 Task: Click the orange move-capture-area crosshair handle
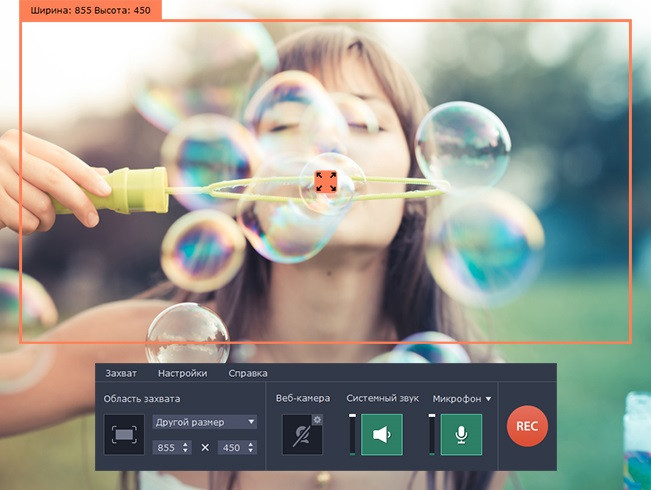(x=326, y=181)
